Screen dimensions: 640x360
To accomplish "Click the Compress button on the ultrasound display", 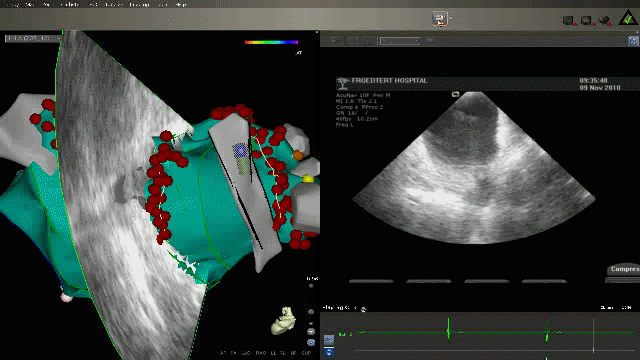I will 623,269.
